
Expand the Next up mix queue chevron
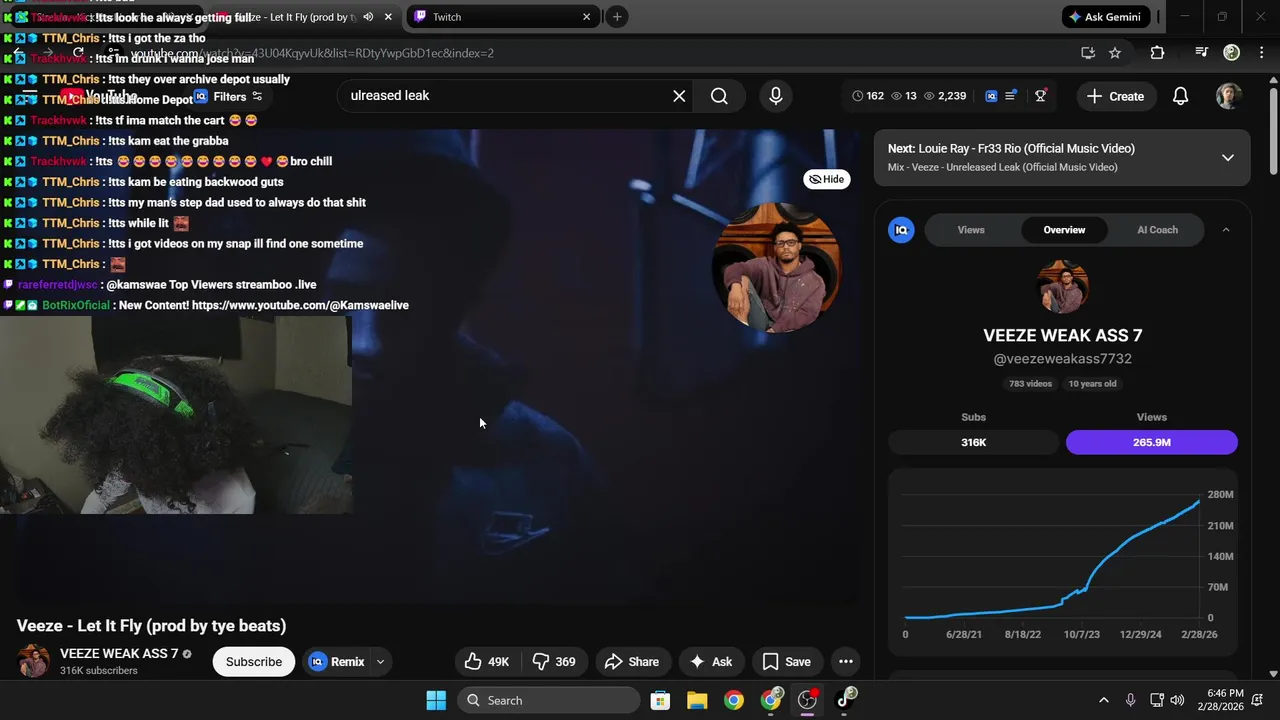pyautogui.click(x=1228, y=158)
